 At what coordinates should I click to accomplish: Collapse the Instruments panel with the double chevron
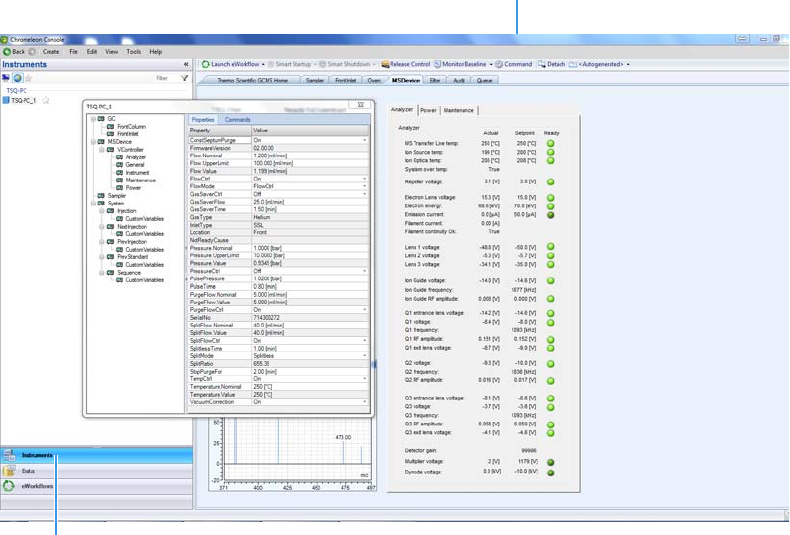[186, 64]
